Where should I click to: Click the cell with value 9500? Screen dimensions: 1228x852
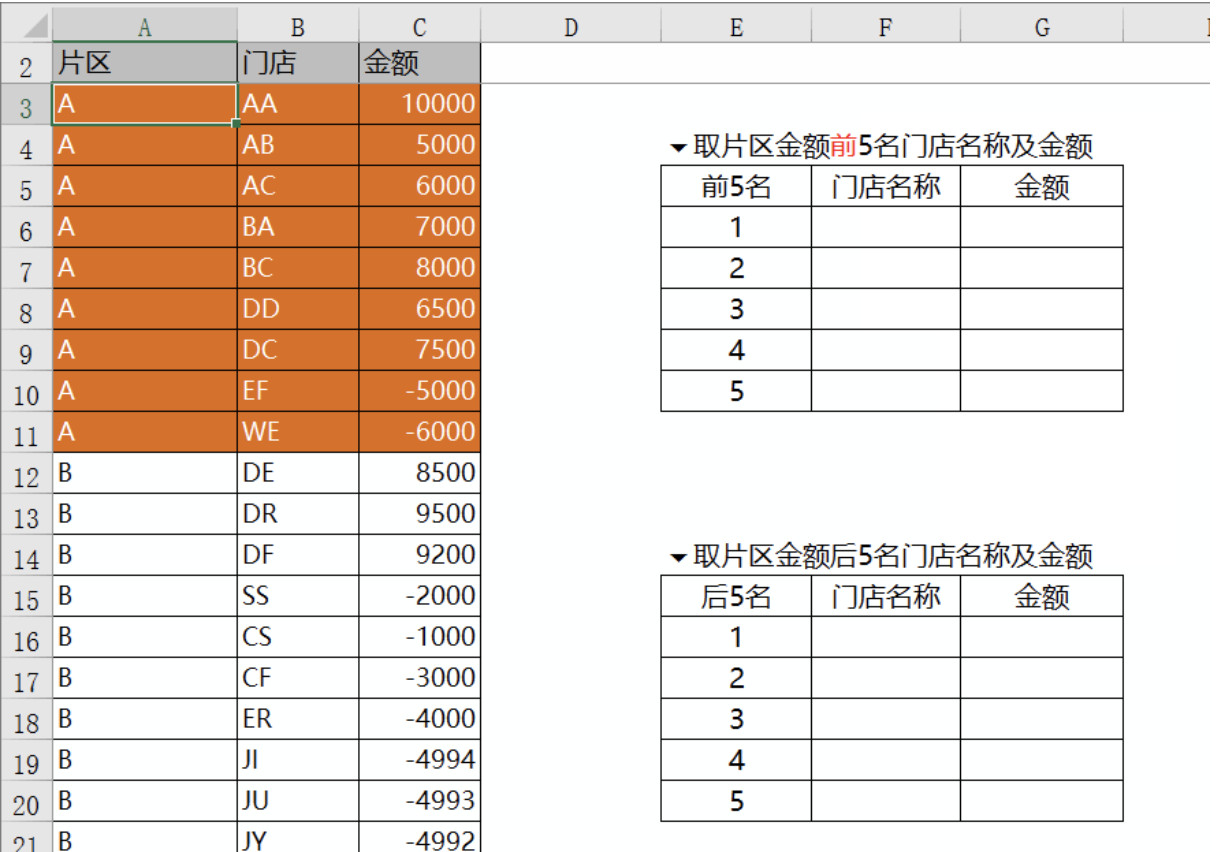[x=420, y=511]
